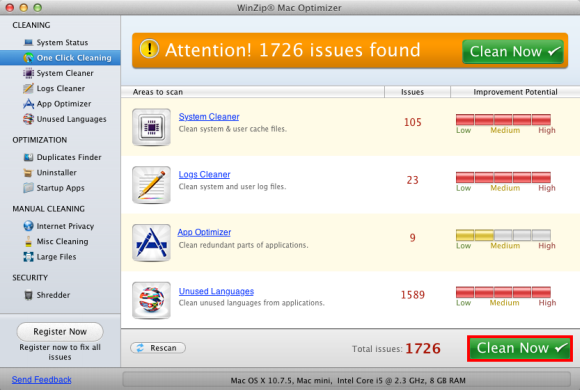Click the 105 issues count
580x390 pixels.
412,122
